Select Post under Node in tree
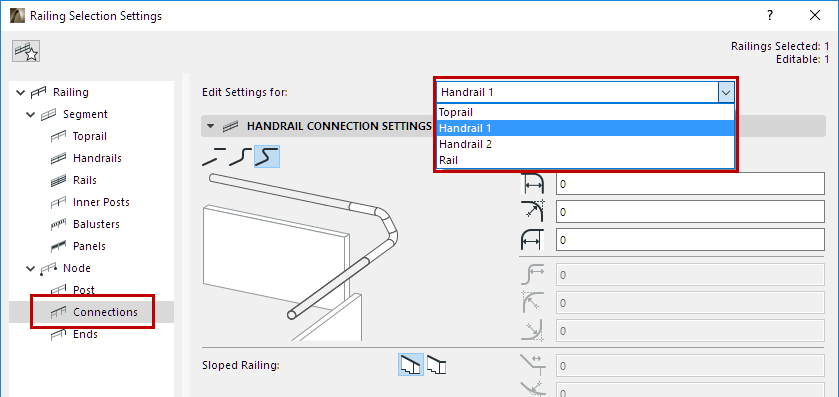839x397 pixels. click(84, 290)
